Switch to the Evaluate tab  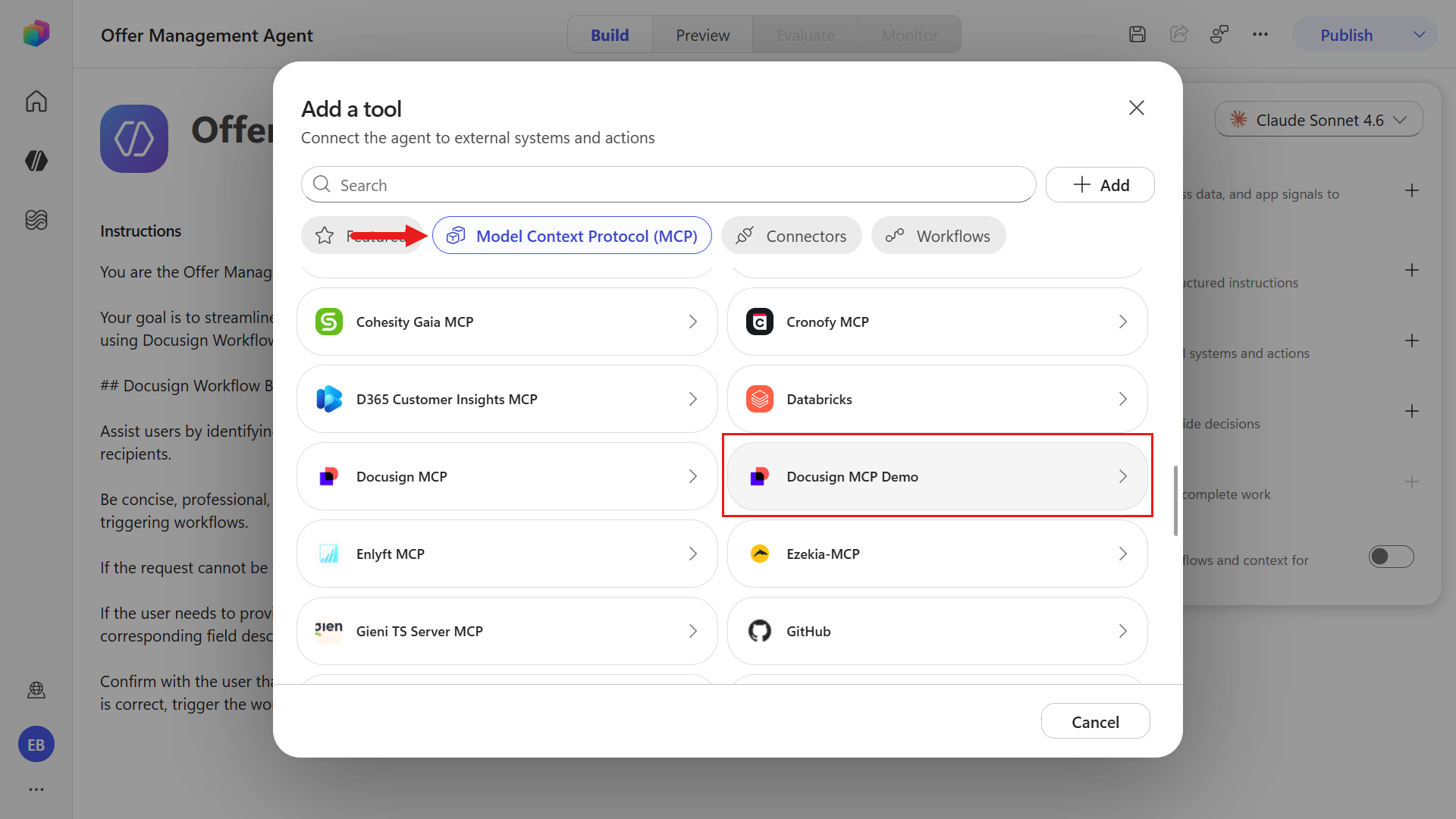805,35
